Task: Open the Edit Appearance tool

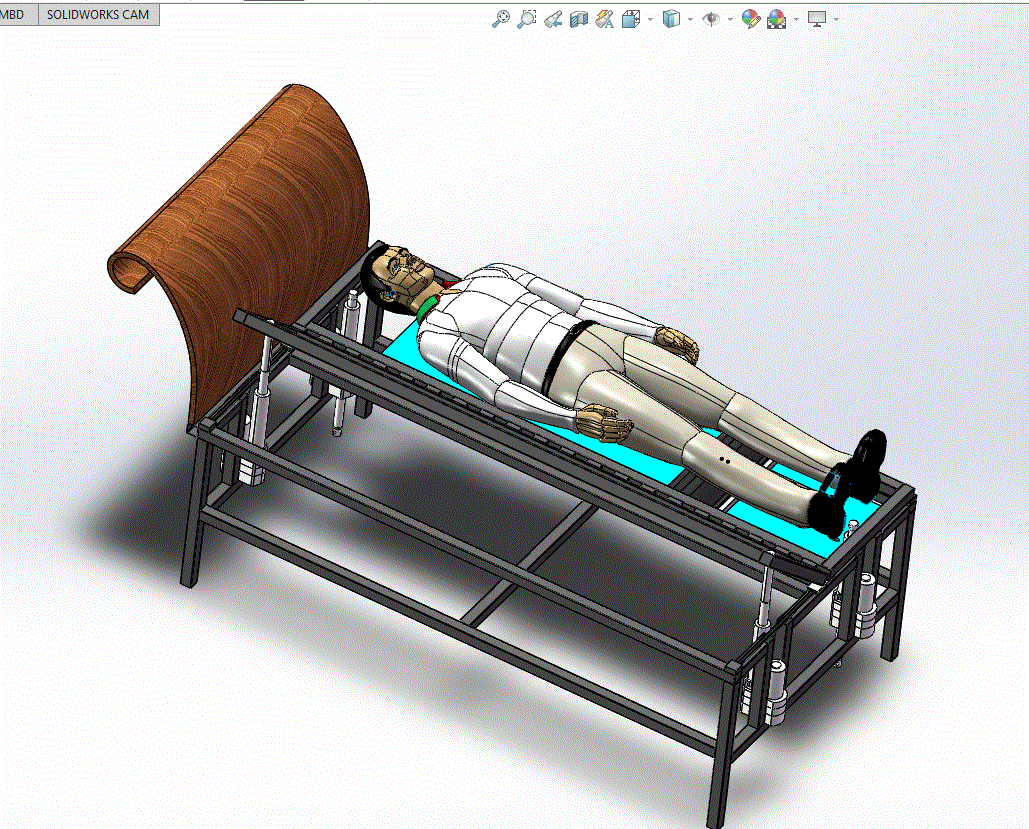Action: pyautogui.click(x=751, y=19)
